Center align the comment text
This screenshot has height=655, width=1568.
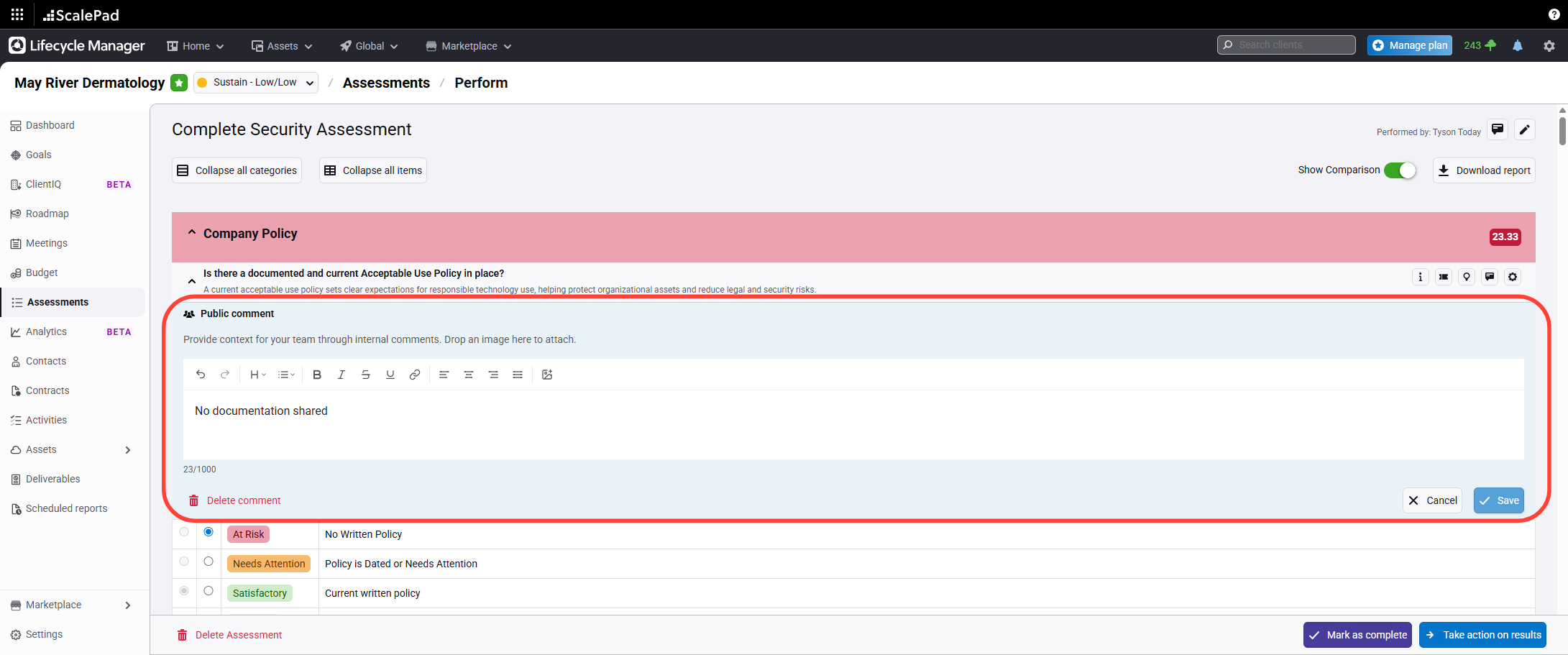pyautogui.click(x=469, y=375)
